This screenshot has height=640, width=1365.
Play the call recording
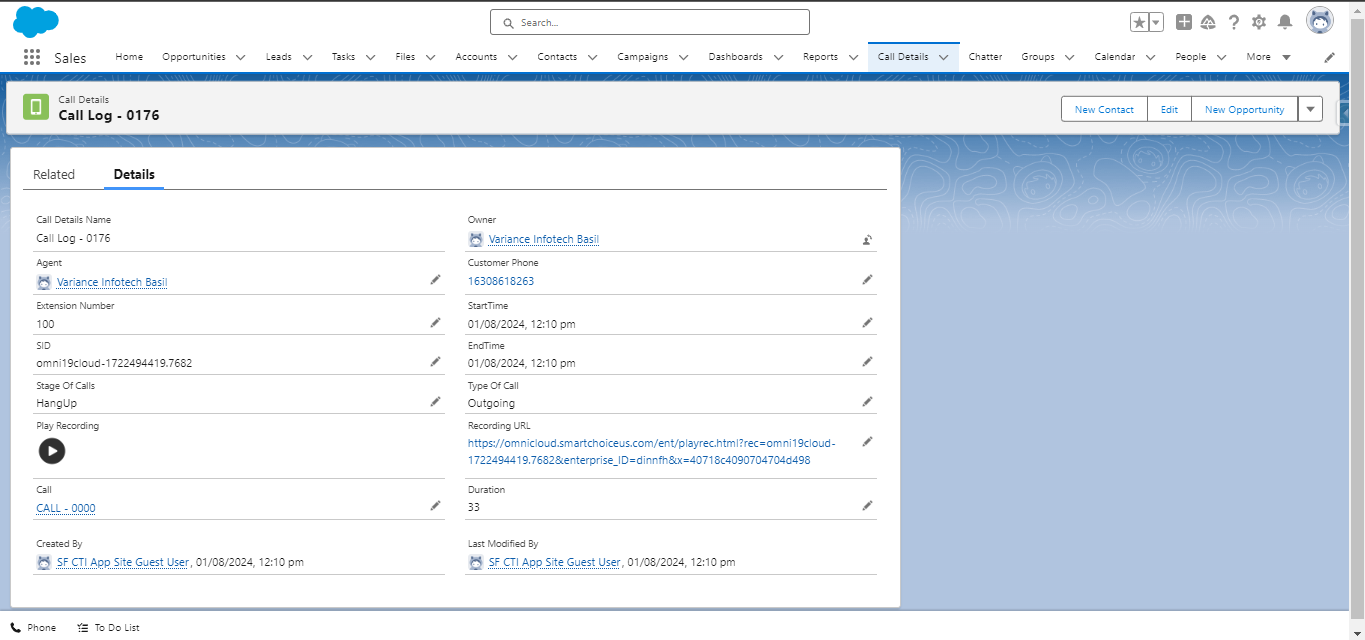(x=52, y=451)
